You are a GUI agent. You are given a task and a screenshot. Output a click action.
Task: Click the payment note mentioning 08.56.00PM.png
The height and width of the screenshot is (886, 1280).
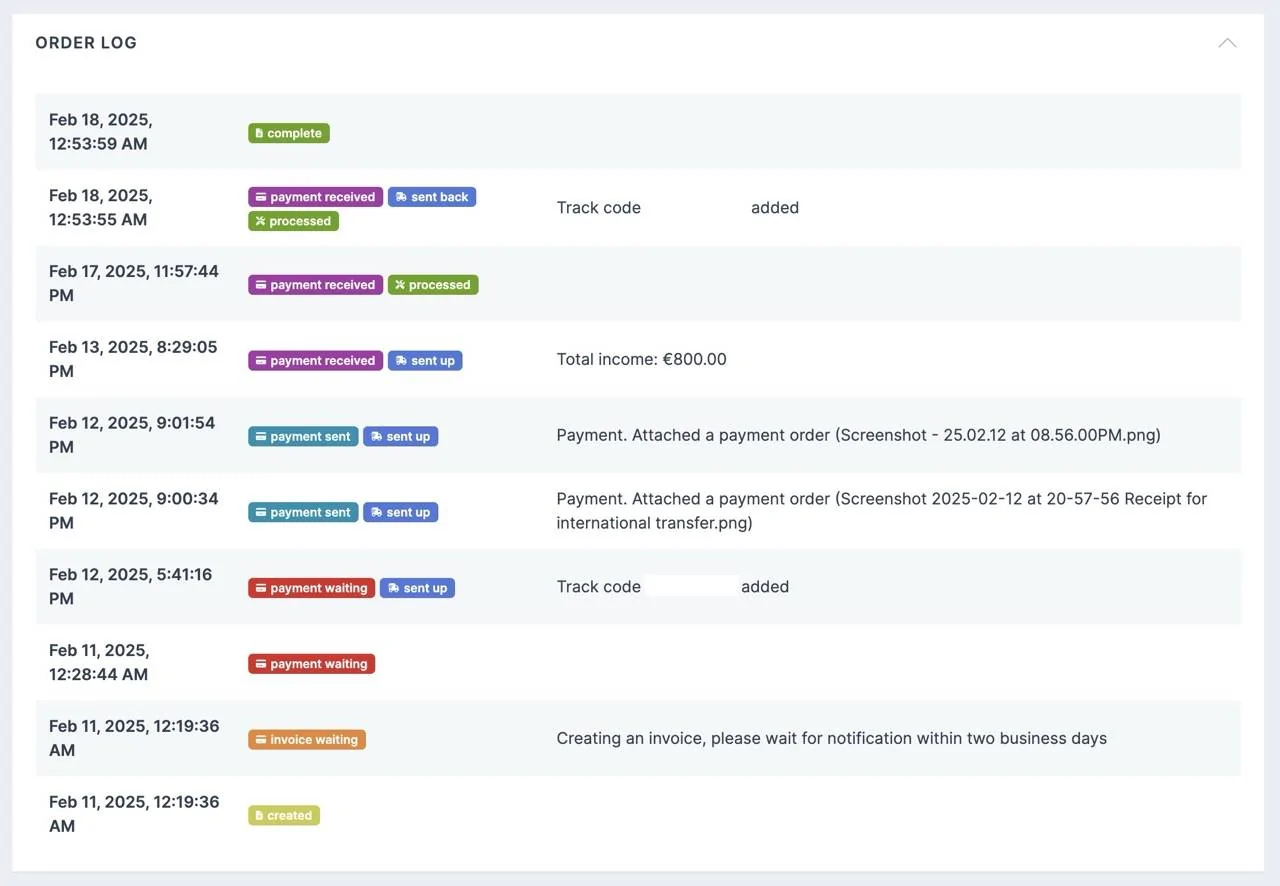click(859, 435)
